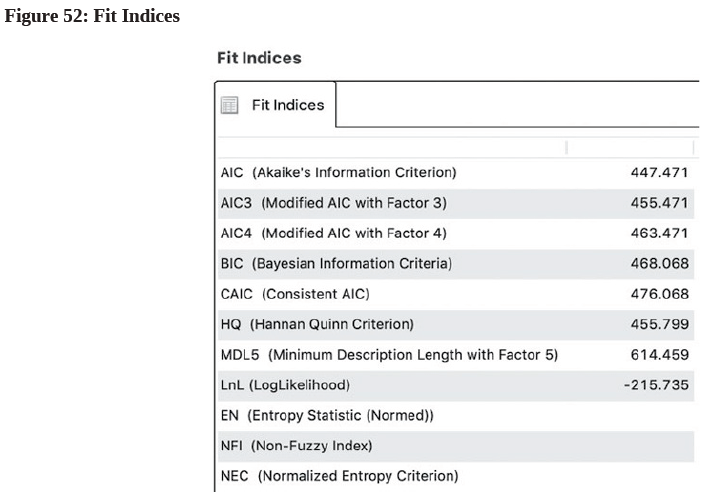Select the Fit Indices tab
This screenshot has width=707, height=498.
coord(275,105)
